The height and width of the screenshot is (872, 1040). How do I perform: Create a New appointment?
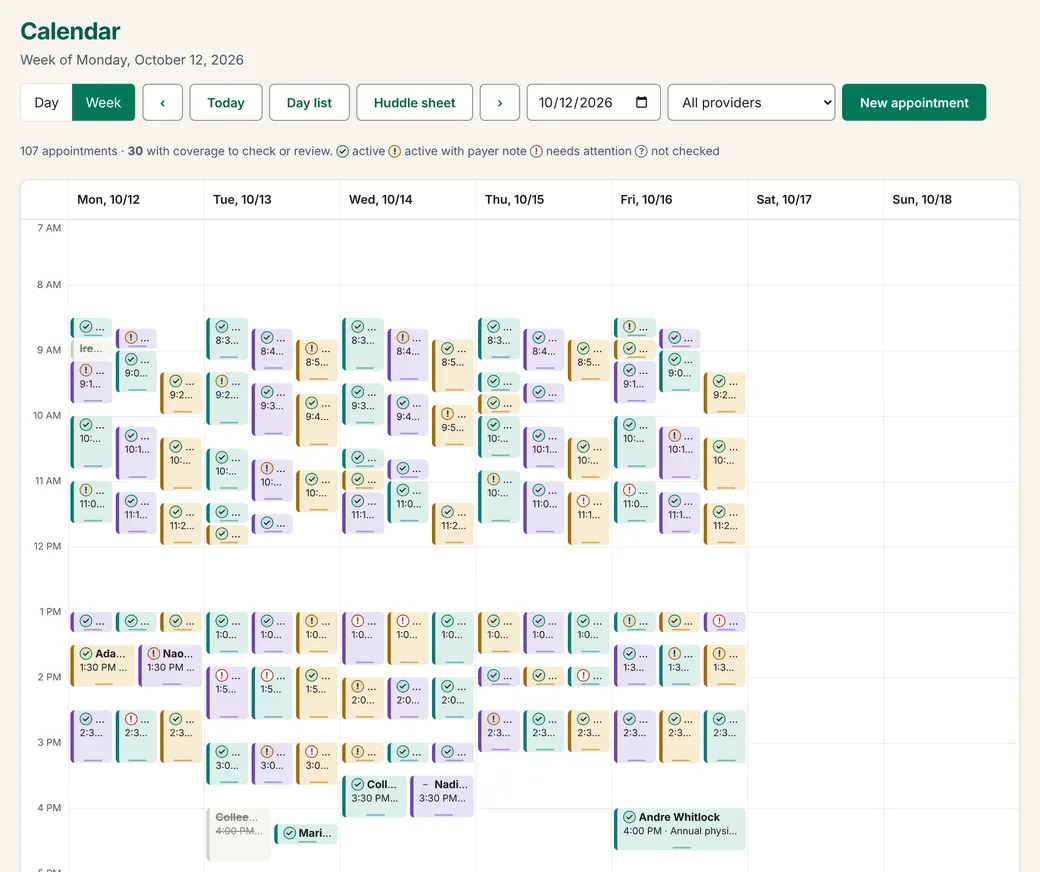[x=914, y=102]
